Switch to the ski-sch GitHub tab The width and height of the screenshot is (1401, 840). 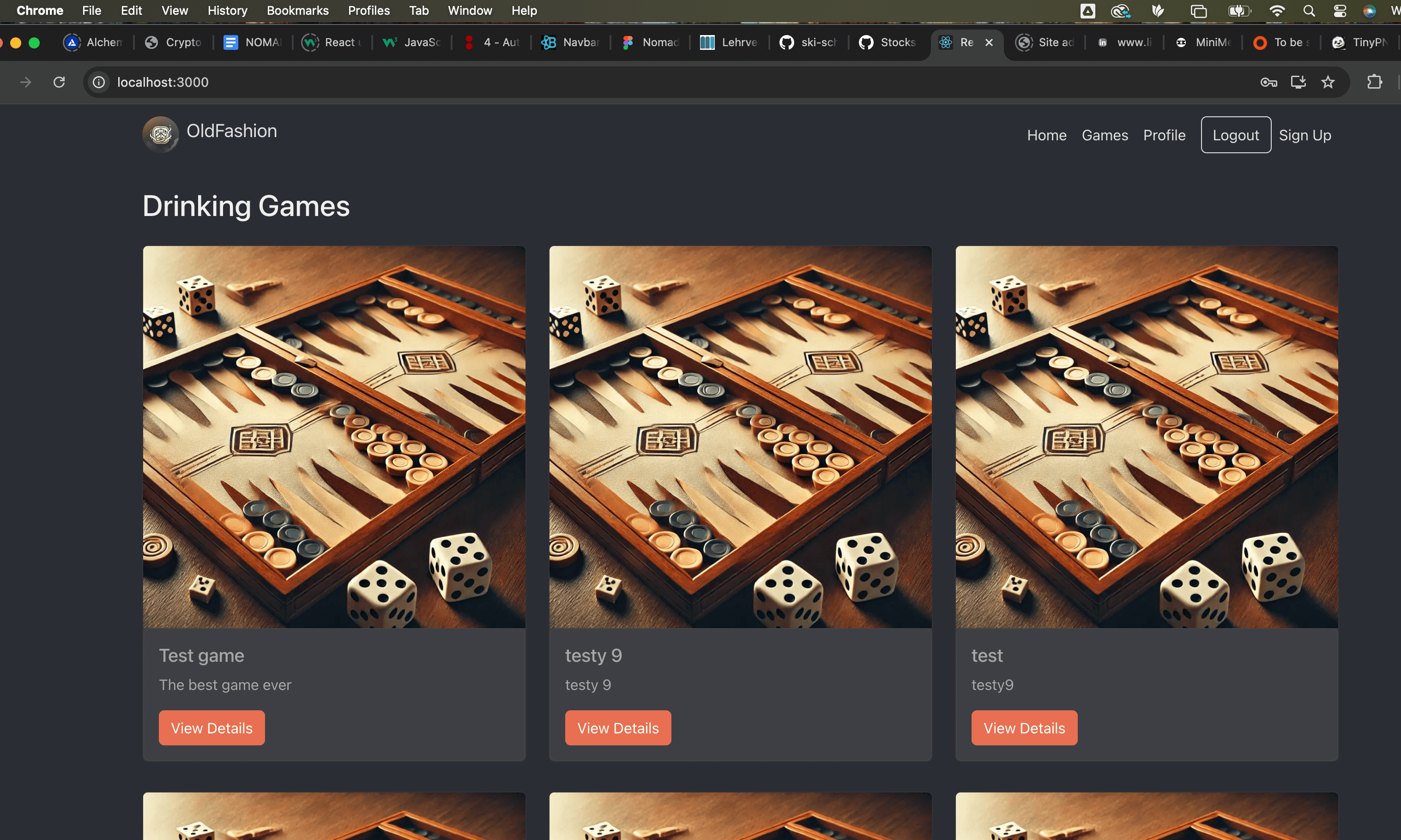coord(809,42)
